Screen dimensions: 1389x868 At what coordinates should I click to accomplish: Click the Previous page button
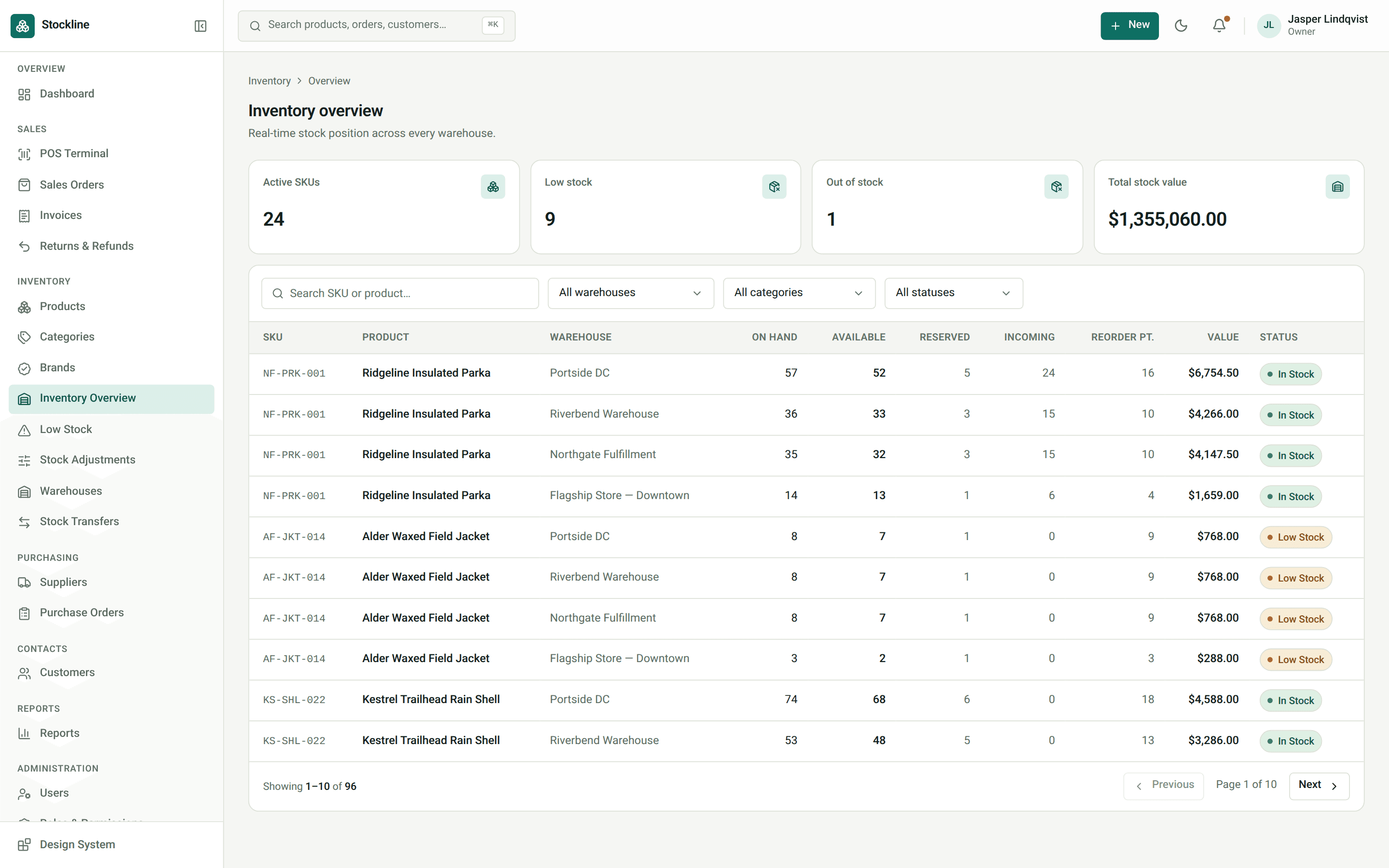(1163, 786)
